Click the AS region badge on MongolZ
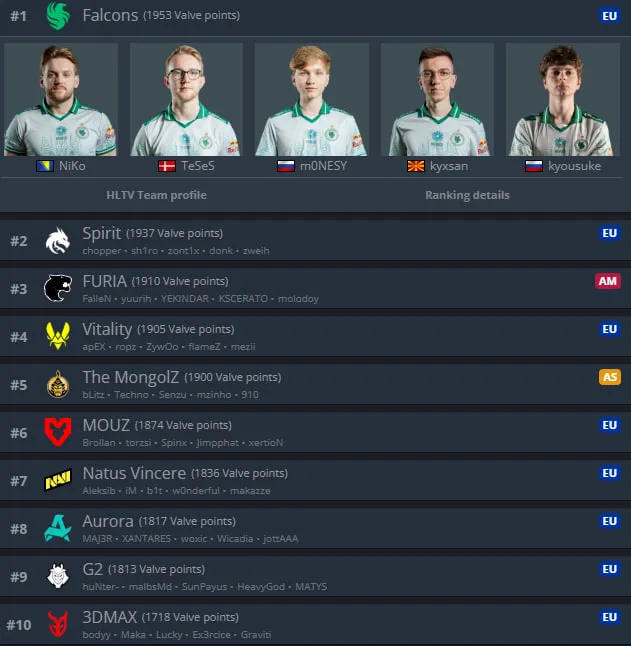The image size is (631, 646). tap(610, 377)
